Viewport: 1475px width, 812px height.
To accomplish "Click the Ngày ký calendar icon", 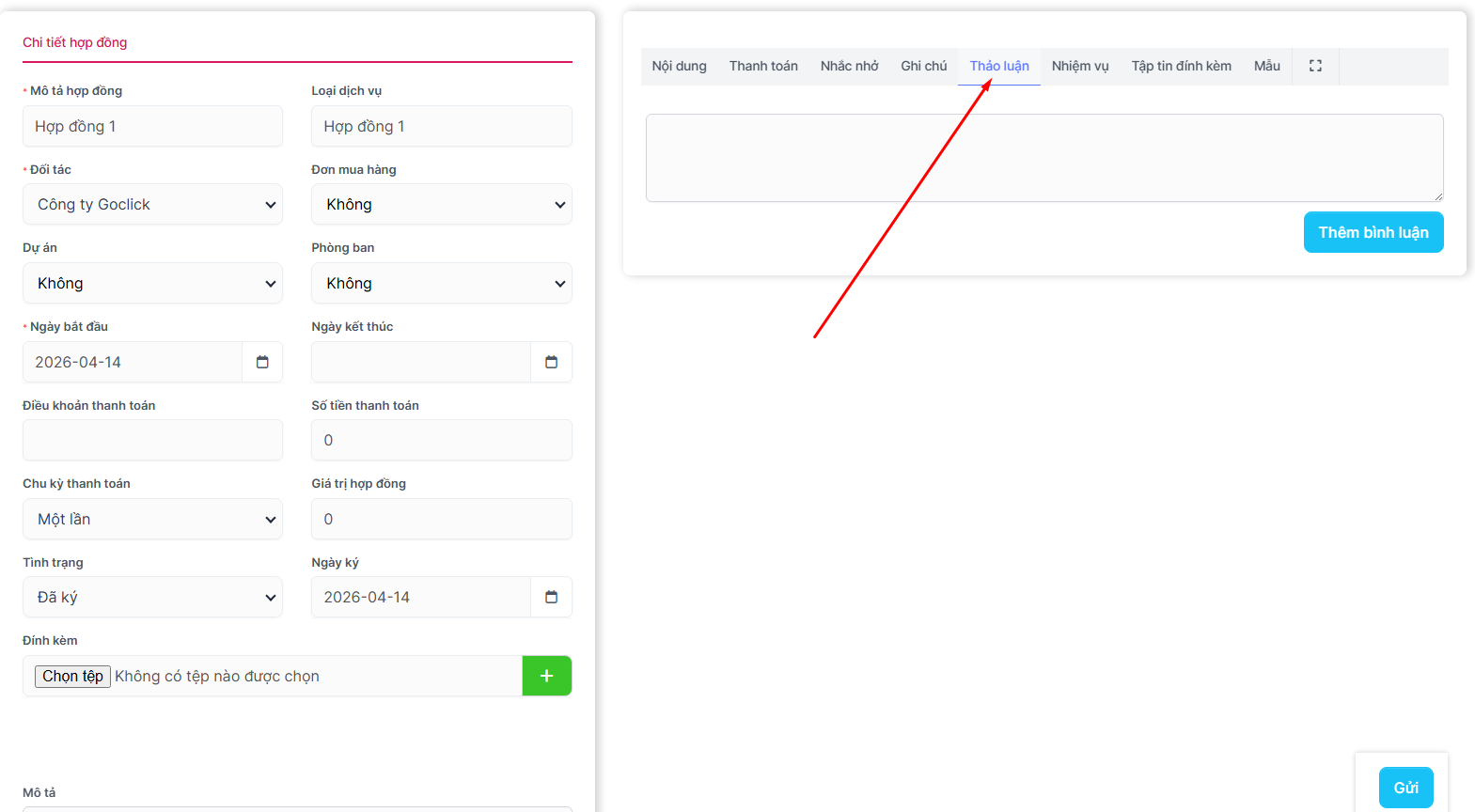I will point(551,597).
